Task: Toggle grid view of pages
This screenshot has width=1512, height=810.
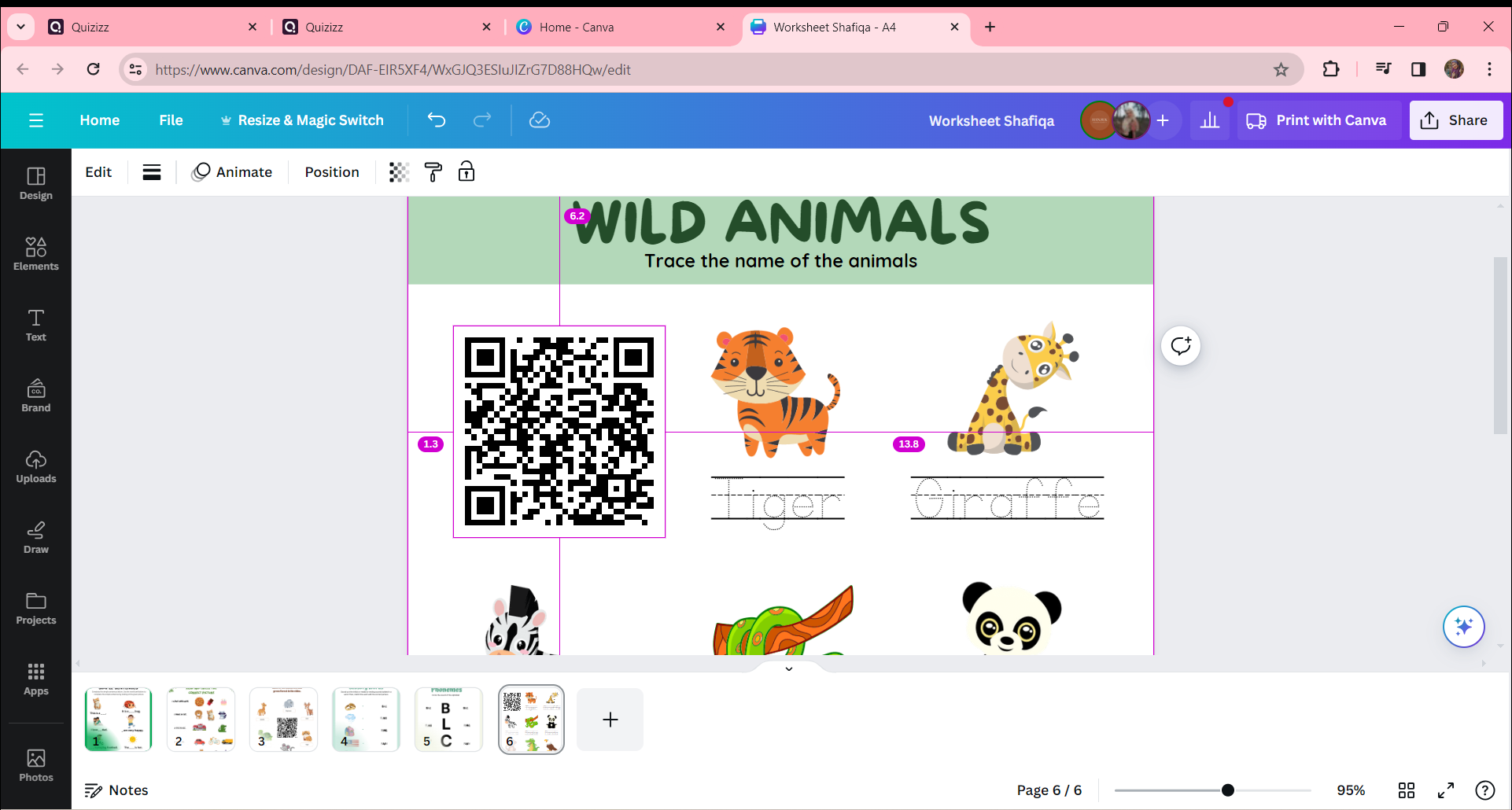Action: click(1407, 790)
